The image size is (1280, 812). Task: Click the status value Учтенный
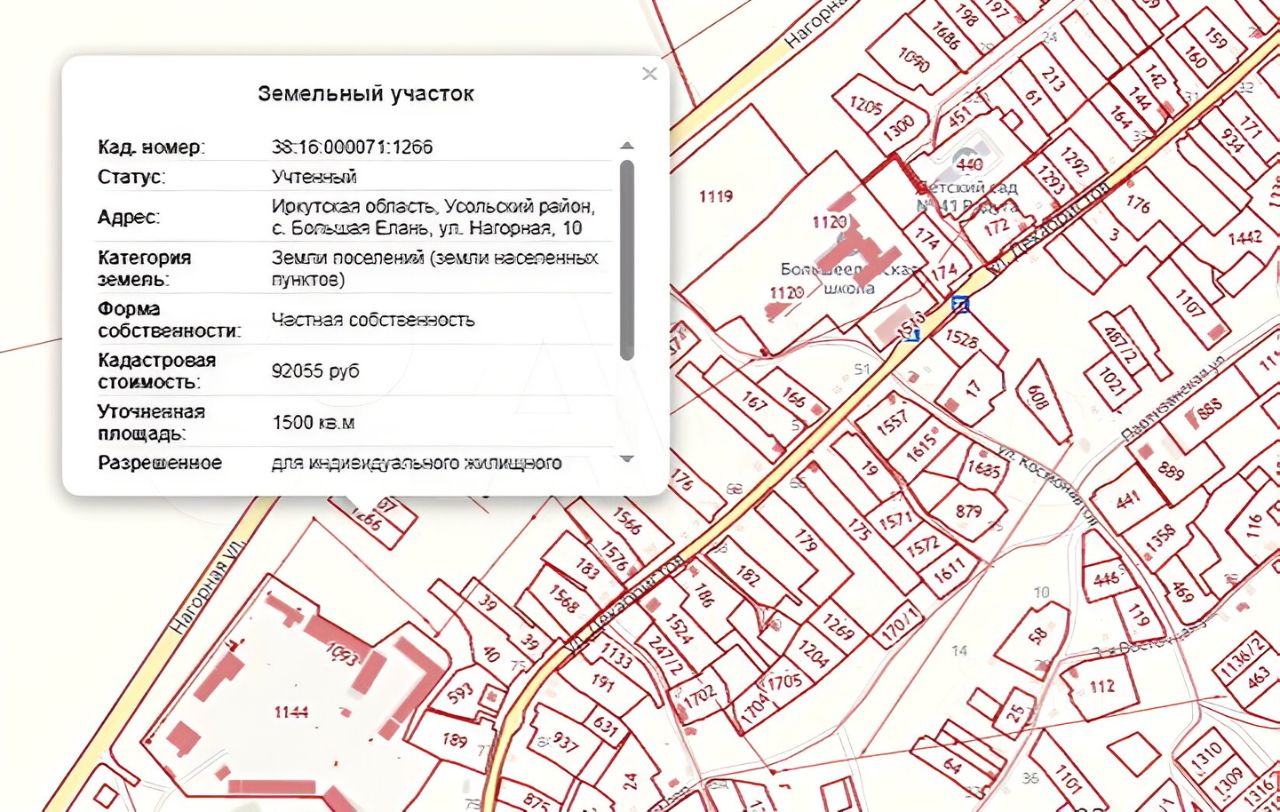pyautogui.click(x=314, y=177)
